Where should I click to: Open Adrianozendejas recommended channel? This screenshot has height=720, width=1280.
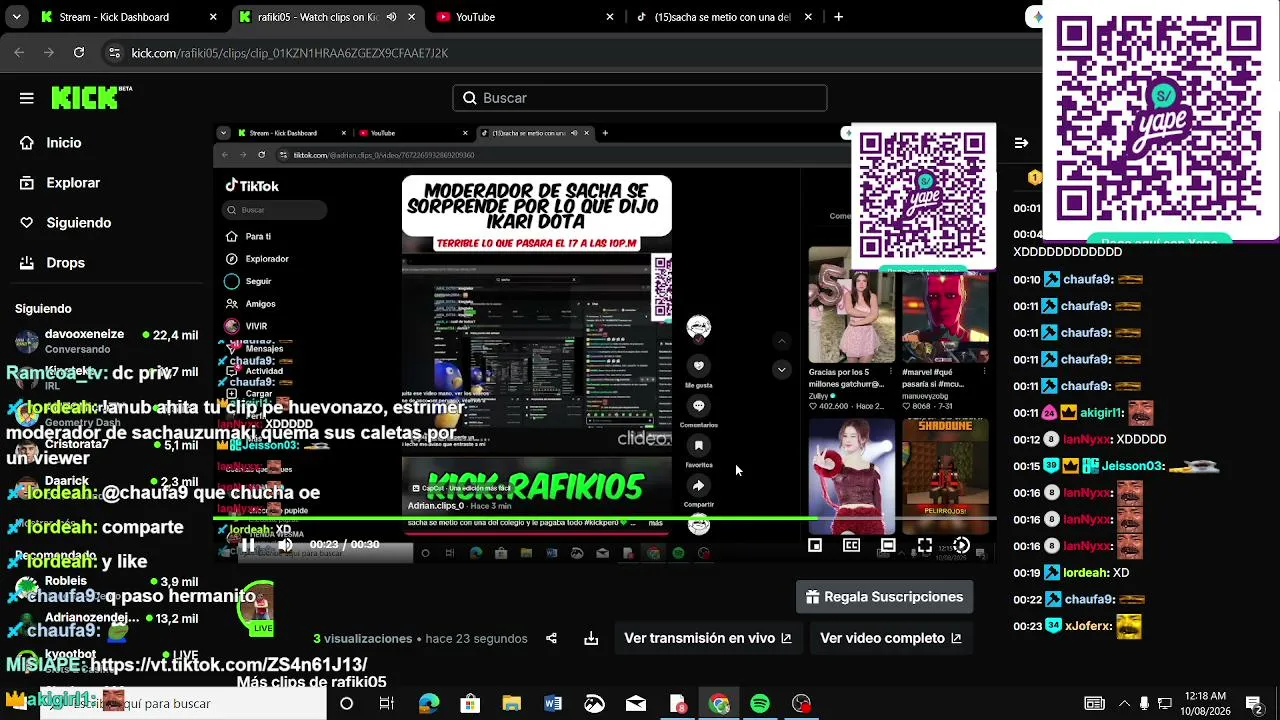click(107, 625)
